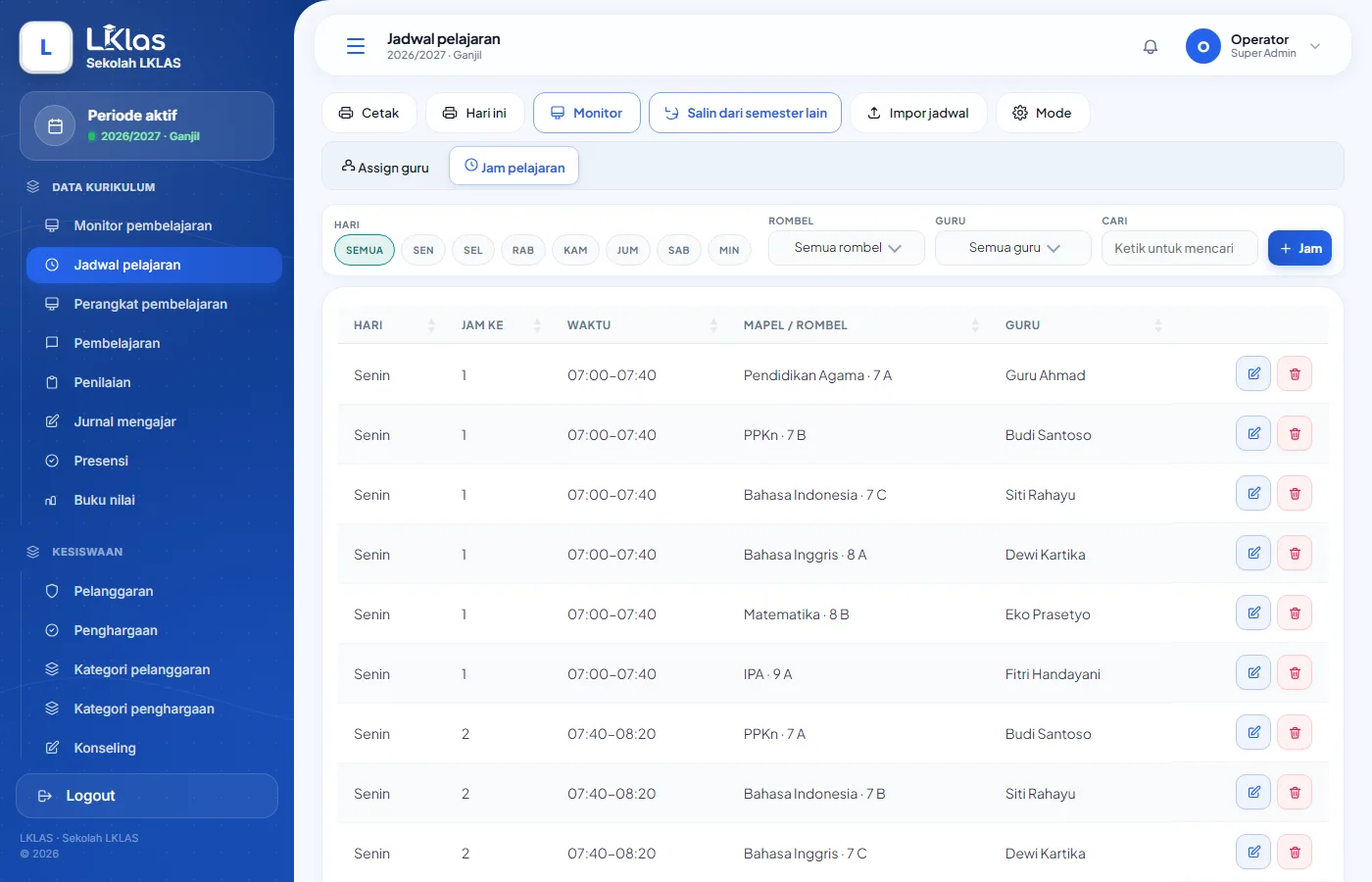Viewport: 1372px width, 882px height.
Task: Click the Hari ini button
Action: tap(475, 113)
